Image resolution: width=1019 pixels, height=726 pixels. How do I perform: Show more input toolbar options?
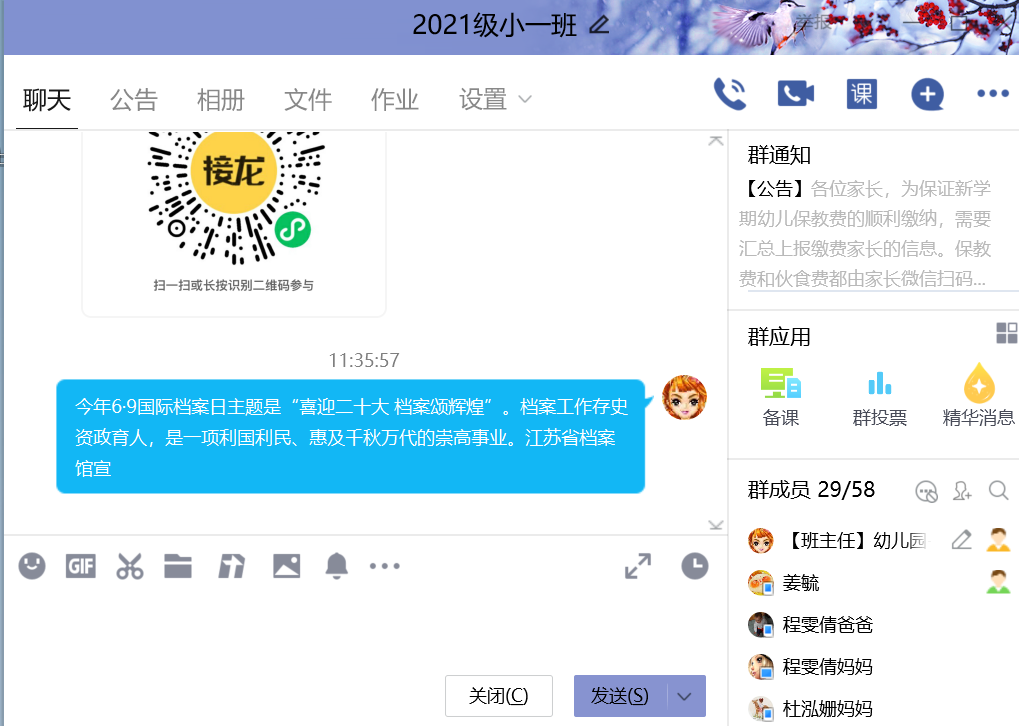[x=385, y=566]
